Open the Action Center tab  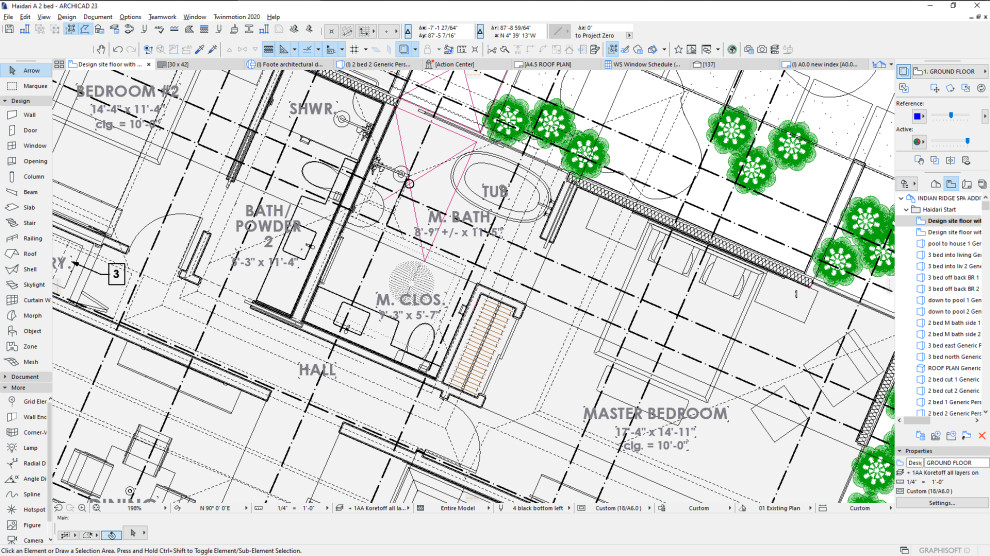click(x=453, y=64)
